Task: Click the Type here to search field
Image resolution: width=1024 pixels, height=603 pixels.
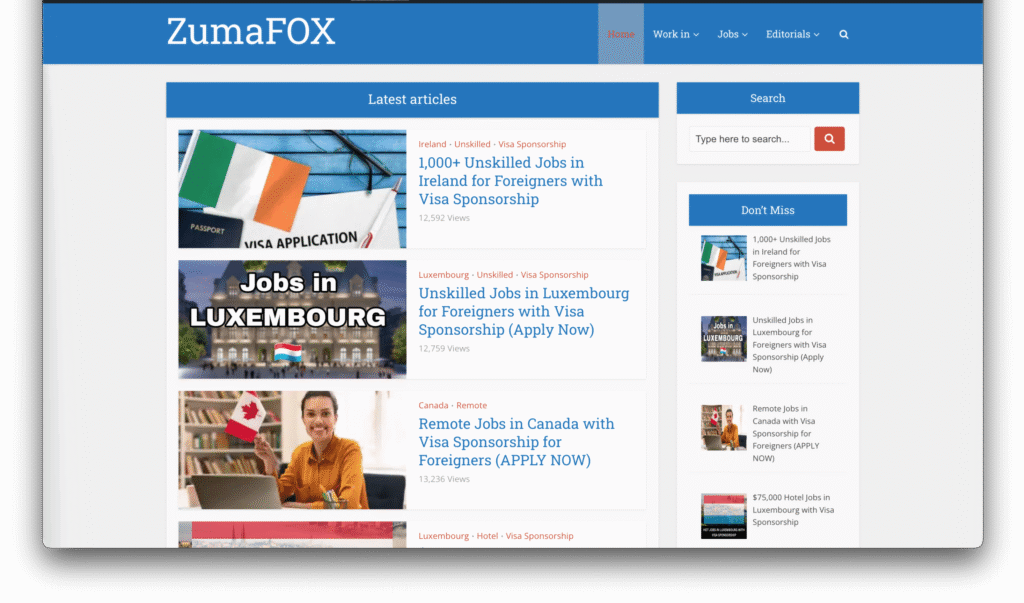Action: 749,139
